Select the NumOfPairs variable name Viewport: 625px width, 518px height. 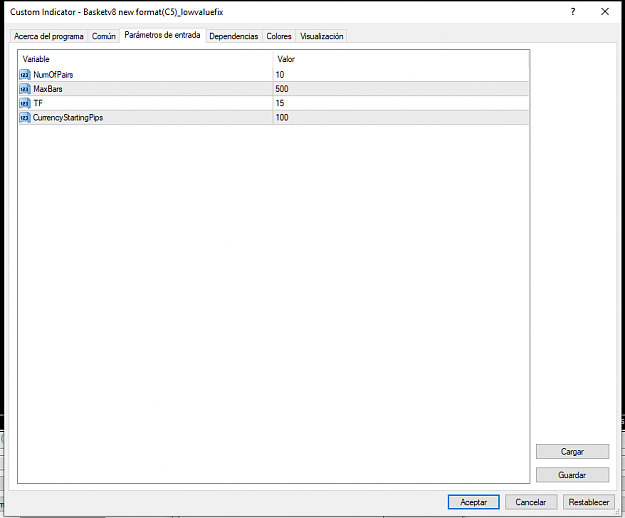[53, 75]
